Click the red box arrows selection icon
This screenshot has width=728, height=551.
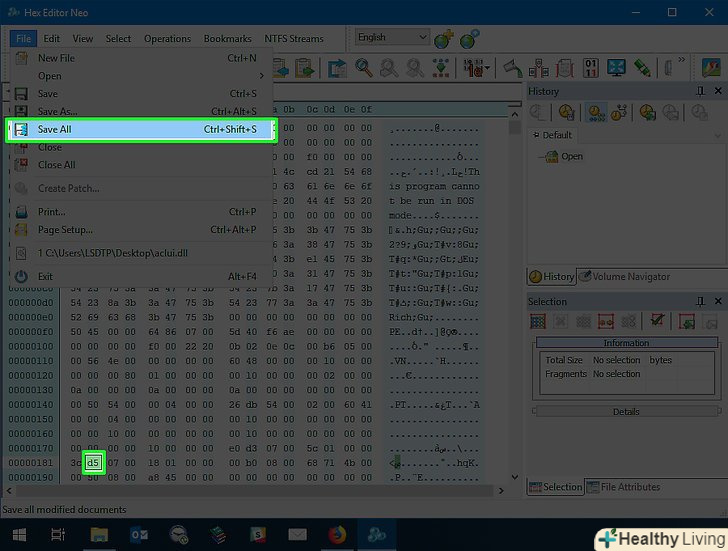(605, 321)
